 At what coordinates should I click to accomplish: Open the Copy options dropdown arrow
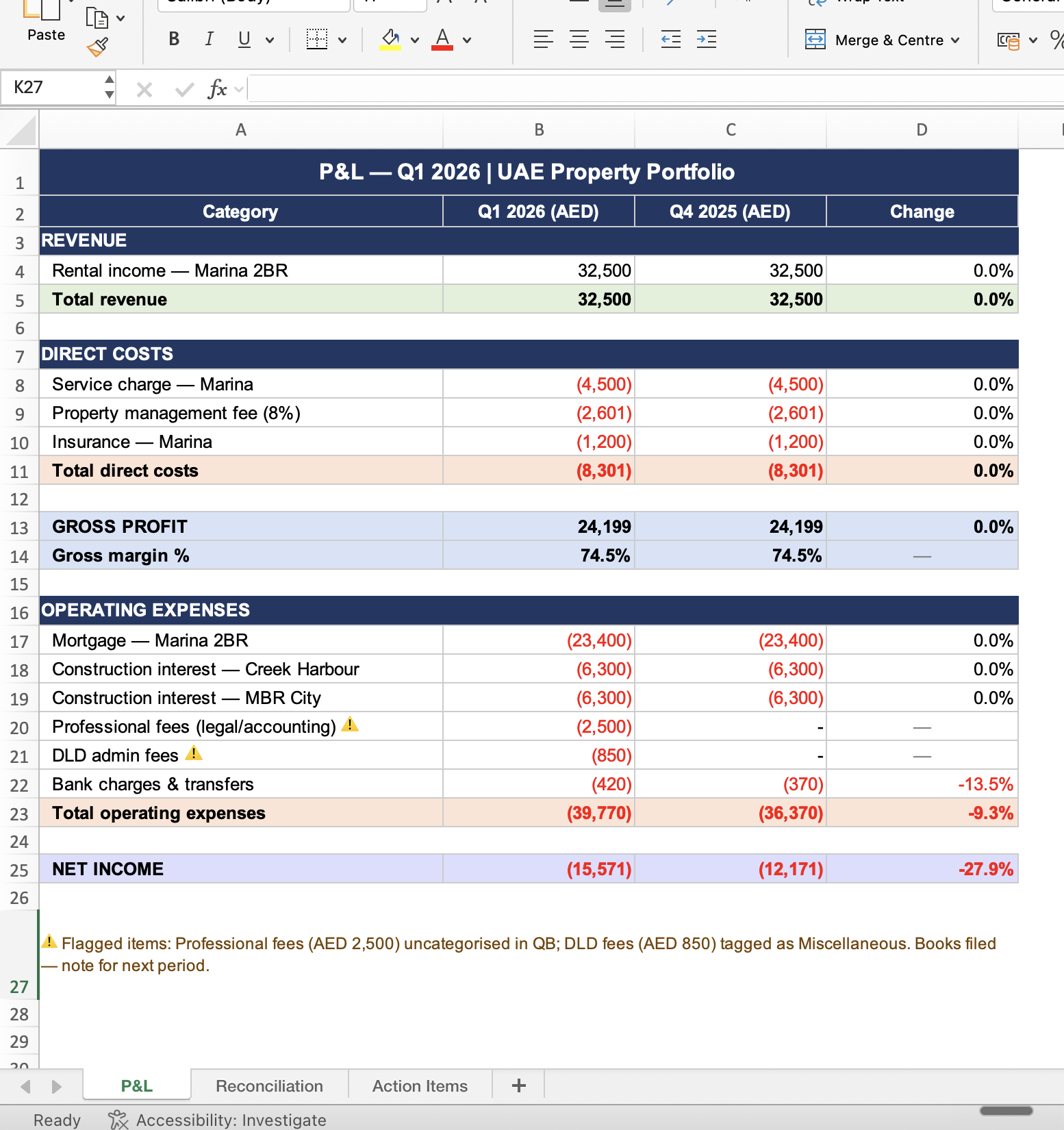click(121, 18)
